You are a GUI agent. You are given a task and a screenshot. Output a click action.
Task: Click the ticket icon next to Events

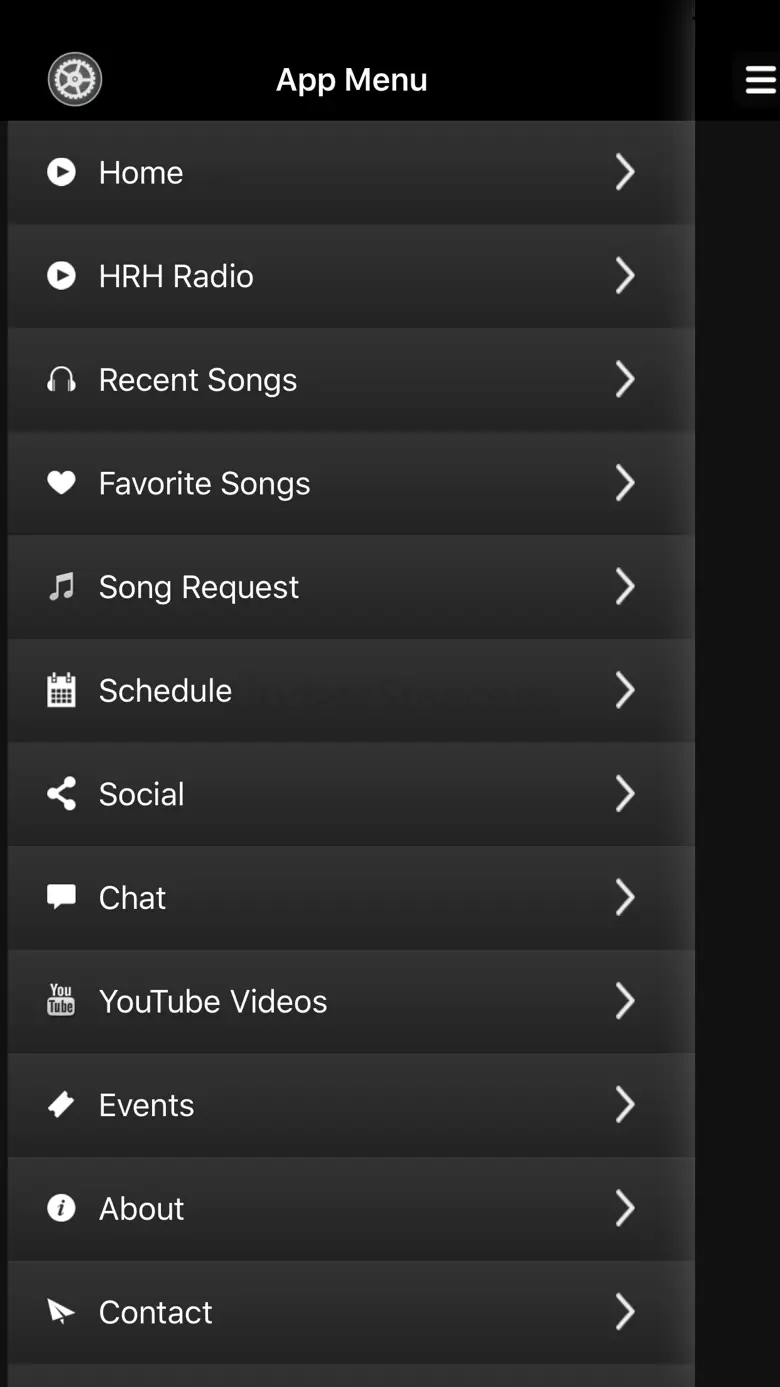(x=61, y=1104)
